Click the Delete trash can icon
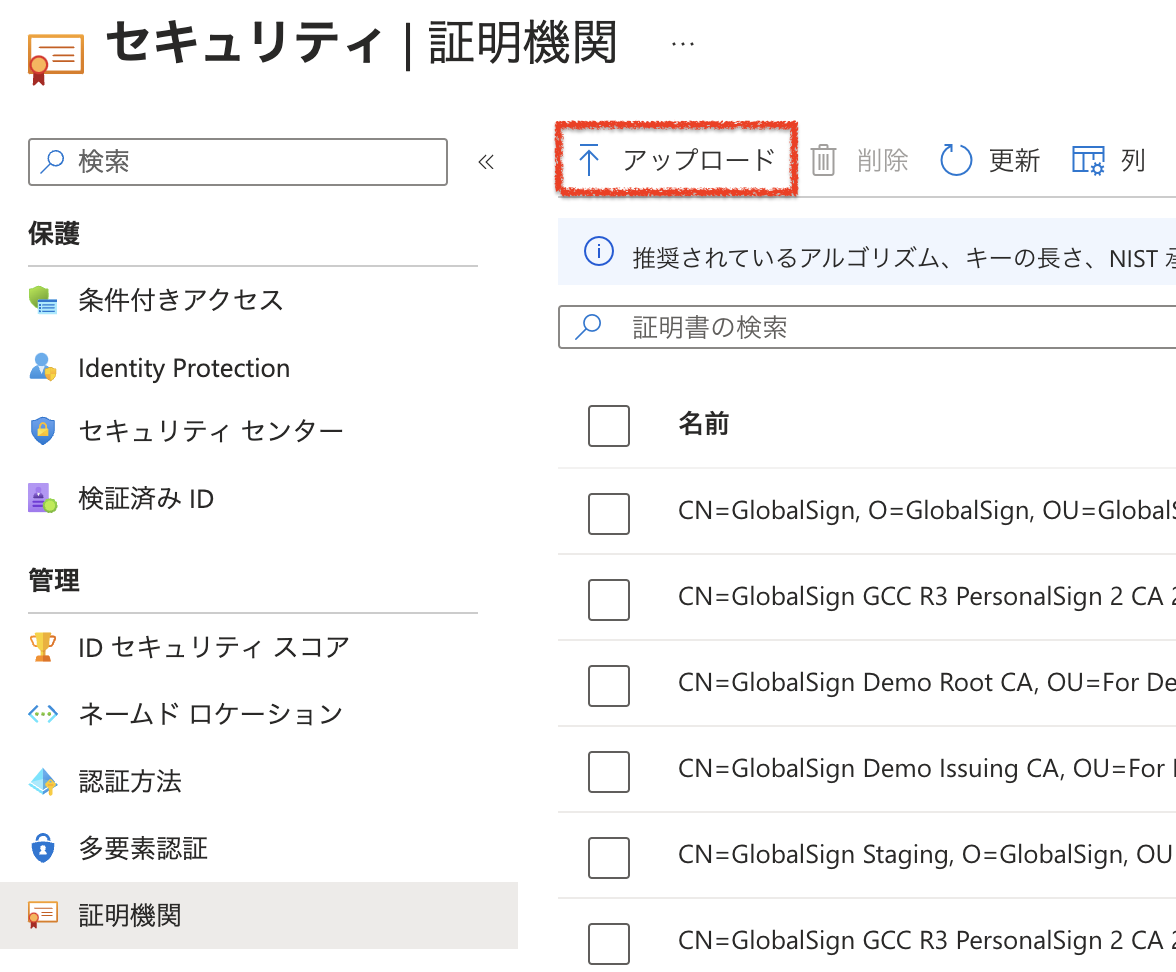This screenshot has height=972, width=1176. coord(823,160)
